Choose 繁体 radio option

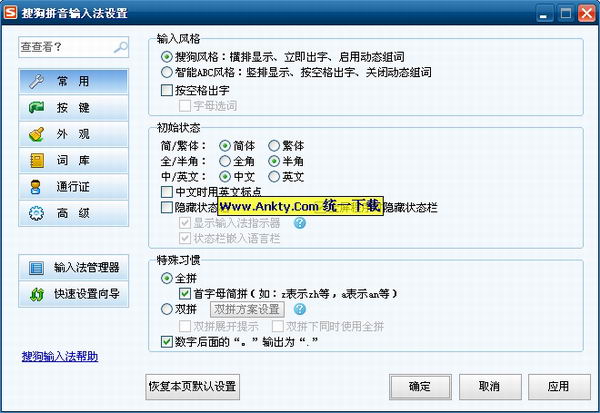coord(274,146)
